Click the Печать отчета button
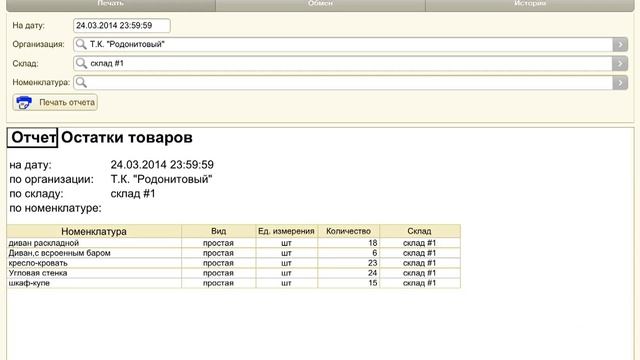 tap(55, 102)
